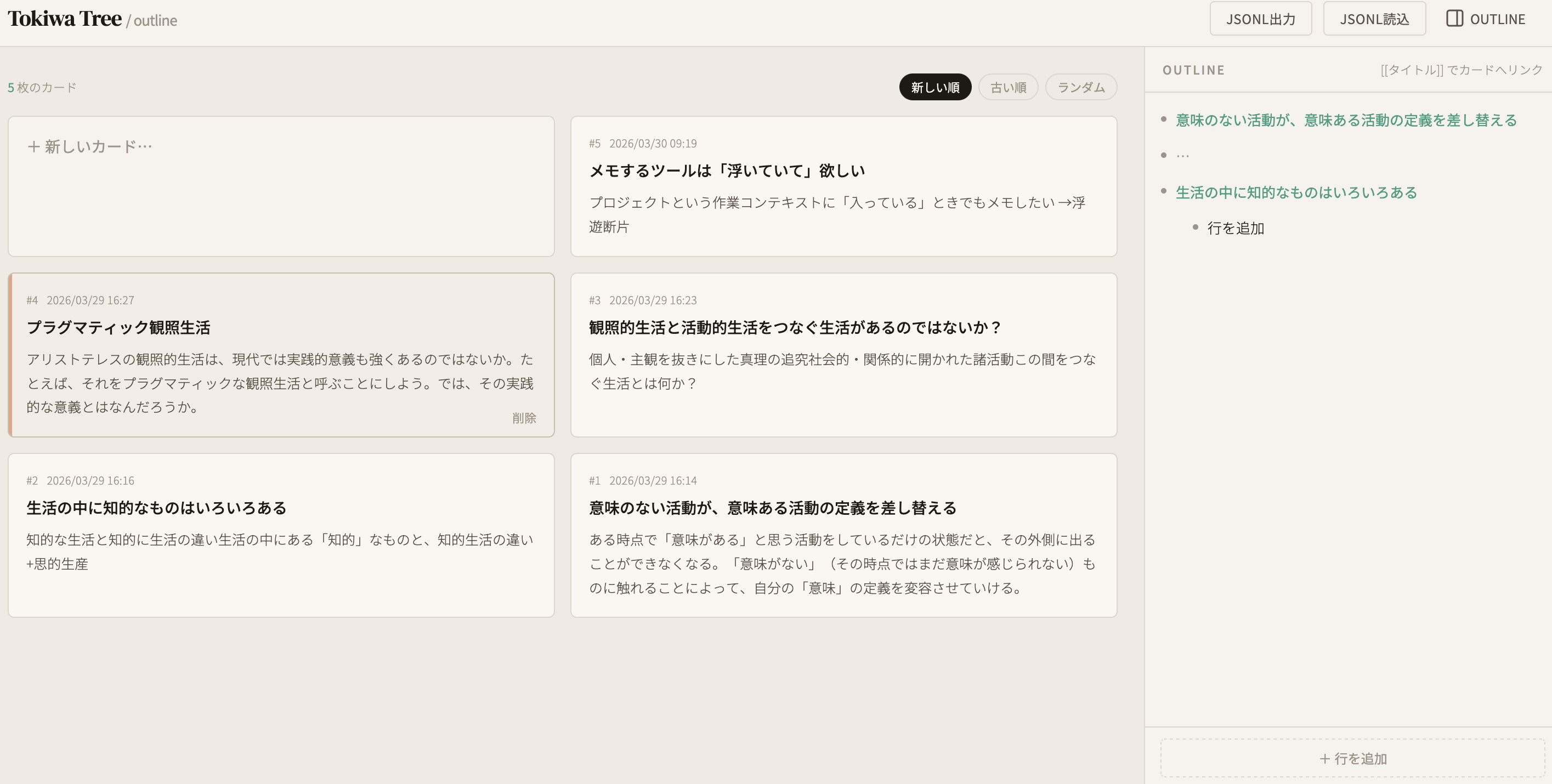This screenshot has height=784, width=1552.
Task: Click the Tokiwa Tree logo
Action: pos(63,18)
